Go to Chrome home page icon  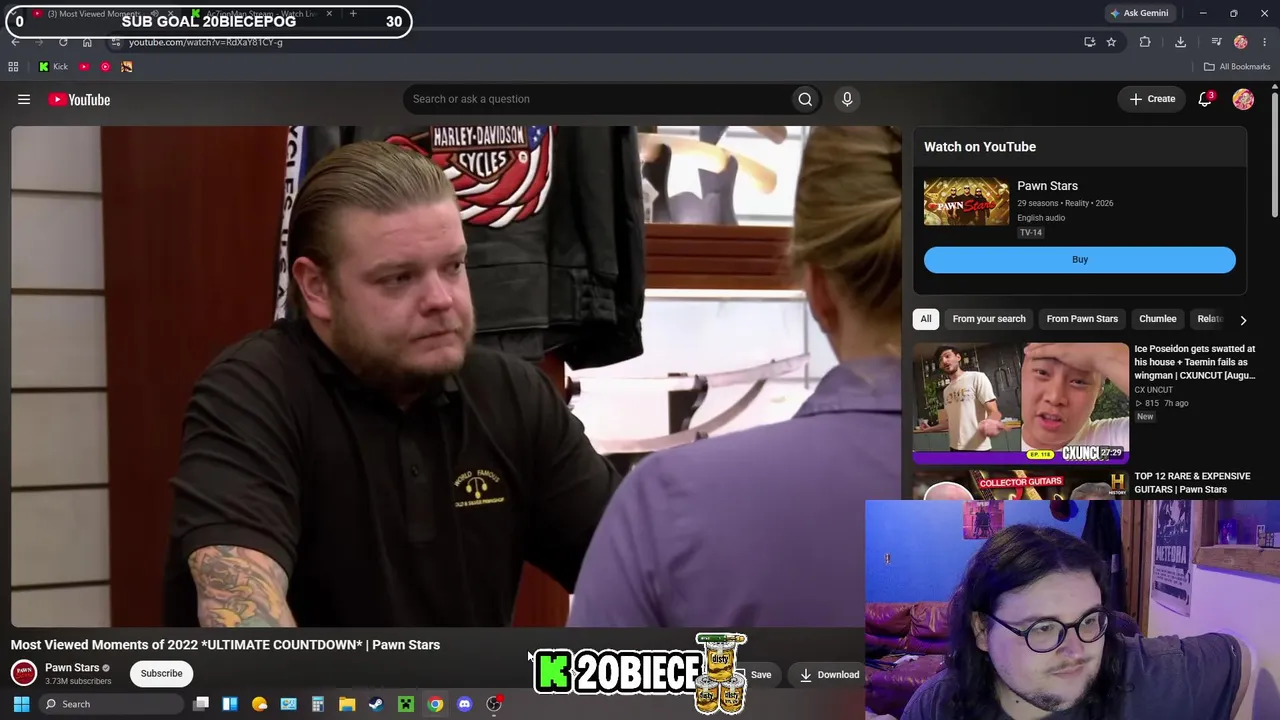pos(87,42)
